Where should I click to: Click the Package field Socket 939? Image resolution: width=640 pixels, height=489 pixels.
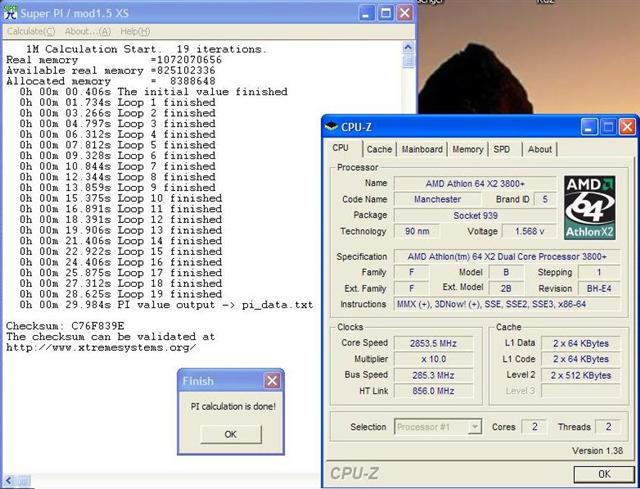point(475,215)
